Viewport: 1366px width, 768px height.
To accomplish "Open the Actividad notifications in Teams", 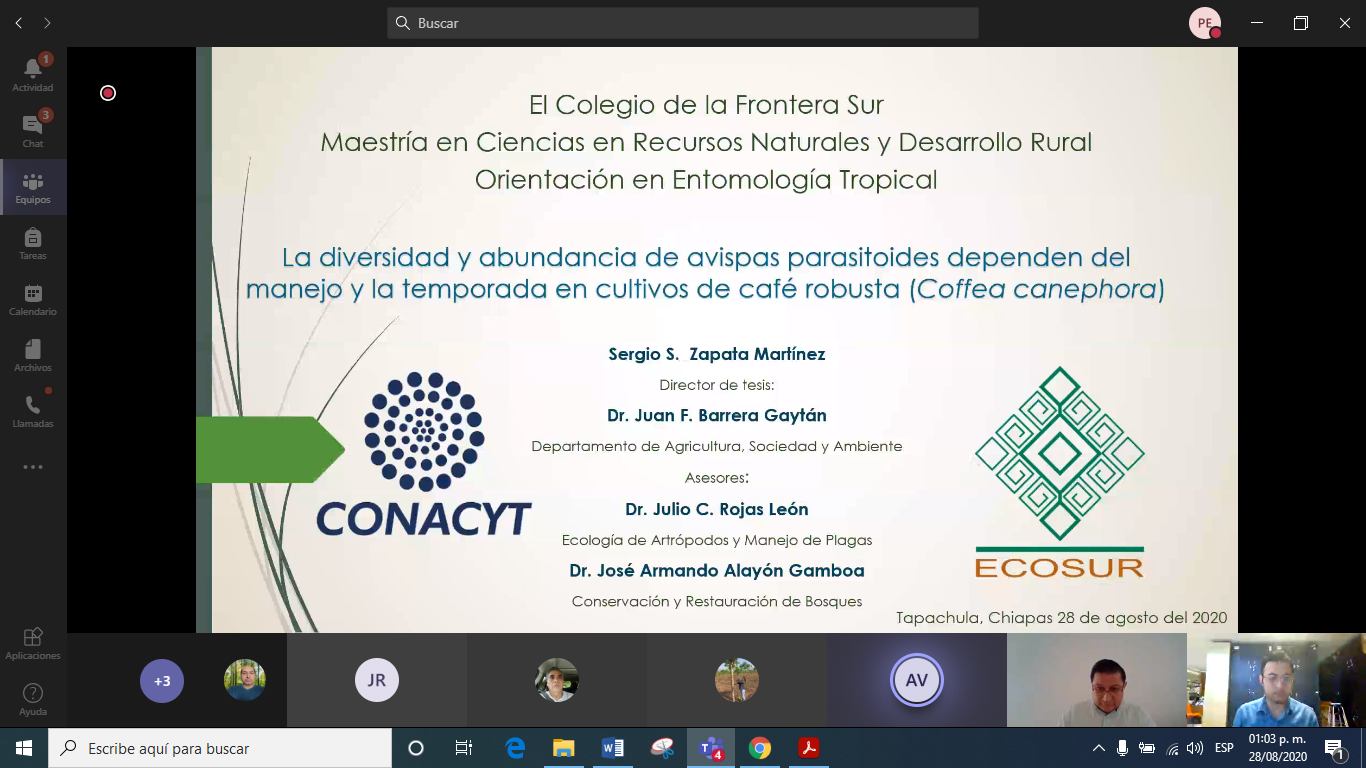I will [x=33, y=74].
